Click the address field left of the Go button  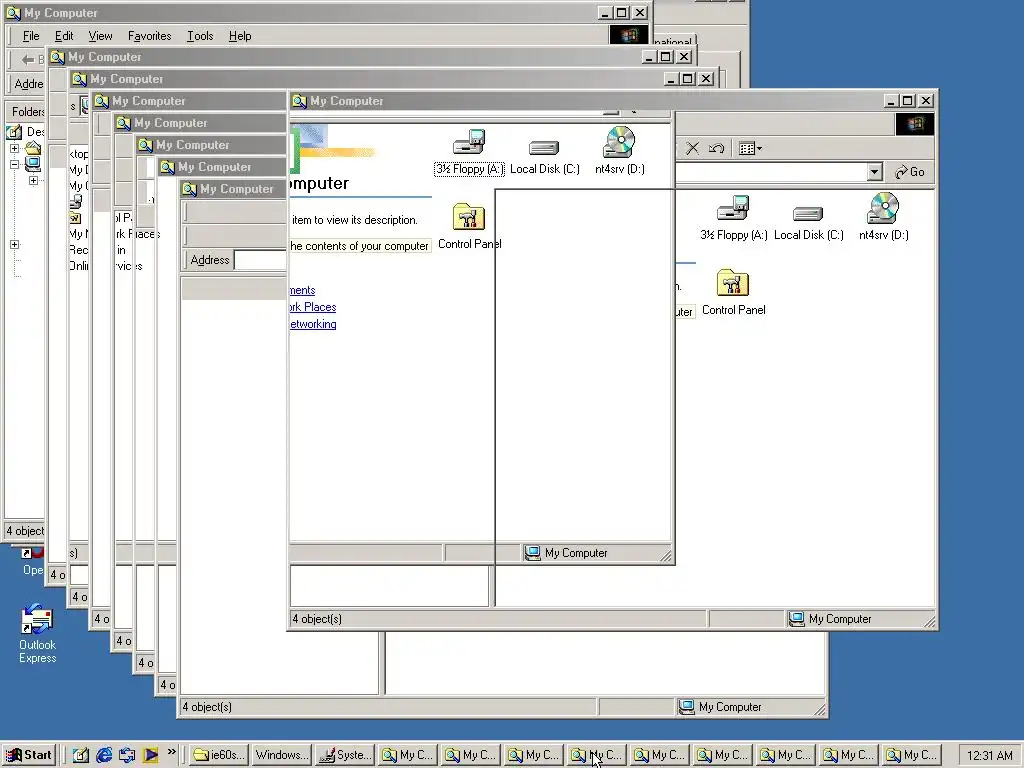(x=771, y=172)
